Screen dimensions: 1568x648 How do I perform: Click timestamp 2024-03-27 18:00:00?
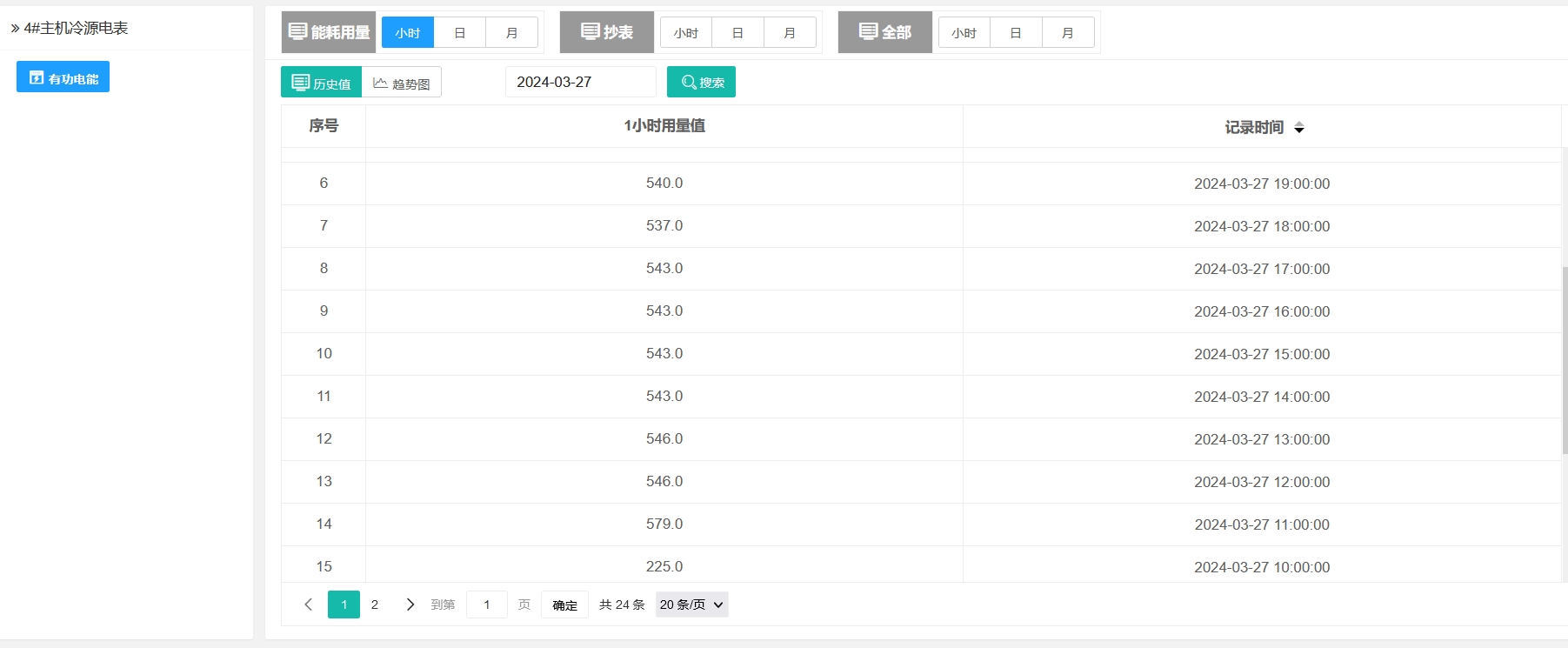click(1262, 226)
